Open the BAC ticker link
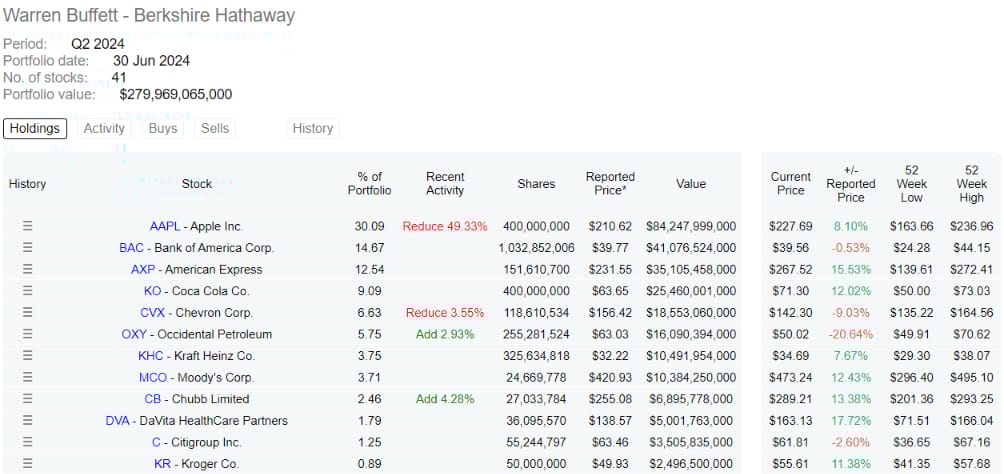 tap(131, 248)
